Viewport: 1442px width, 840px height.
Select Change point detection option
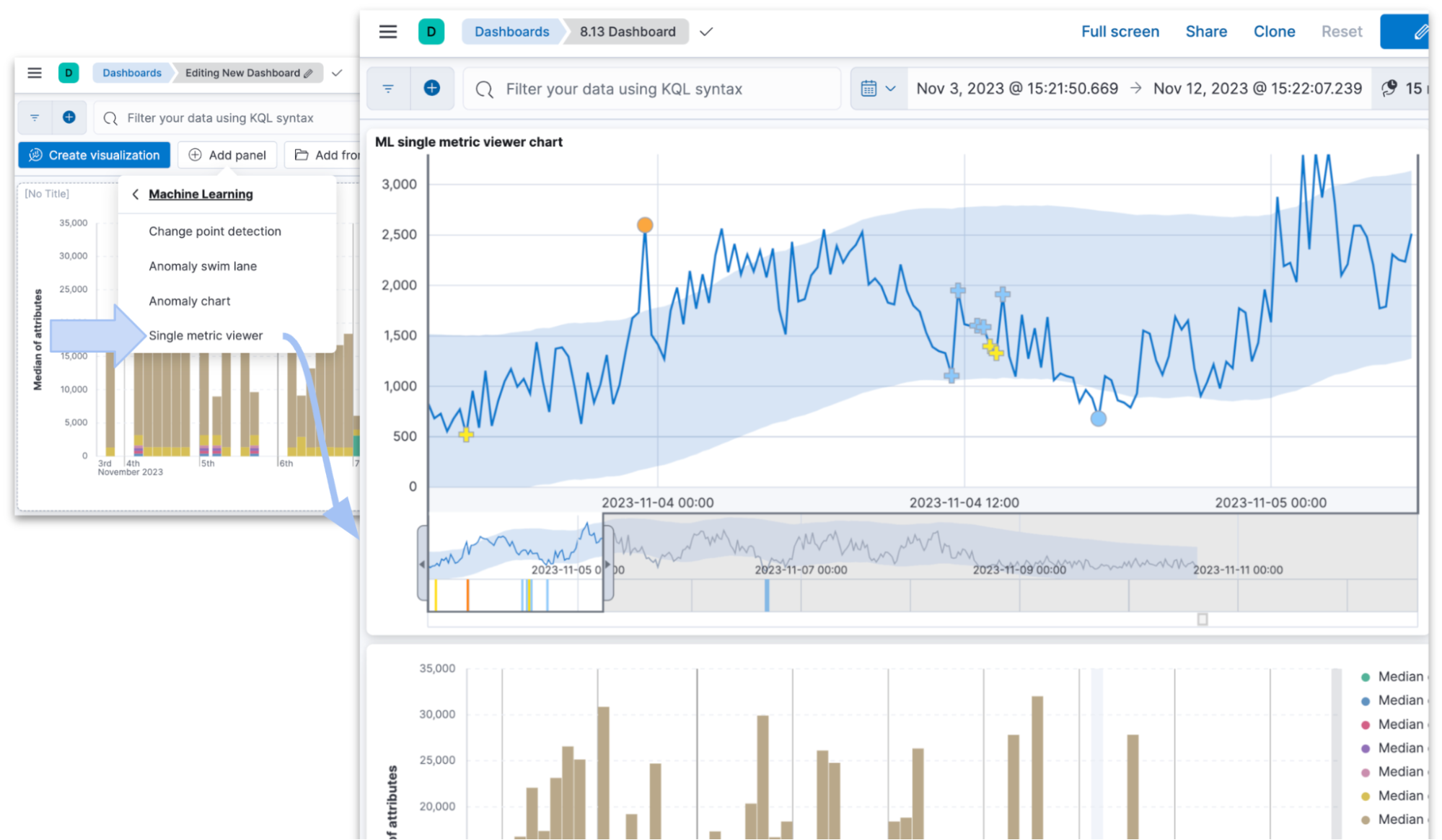pos(215,231)
